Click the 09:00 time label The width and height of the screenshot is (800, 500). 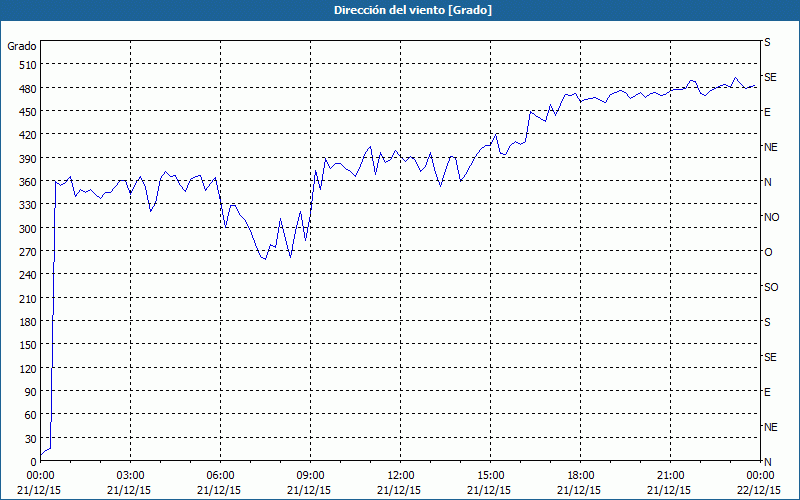point(310,476)
